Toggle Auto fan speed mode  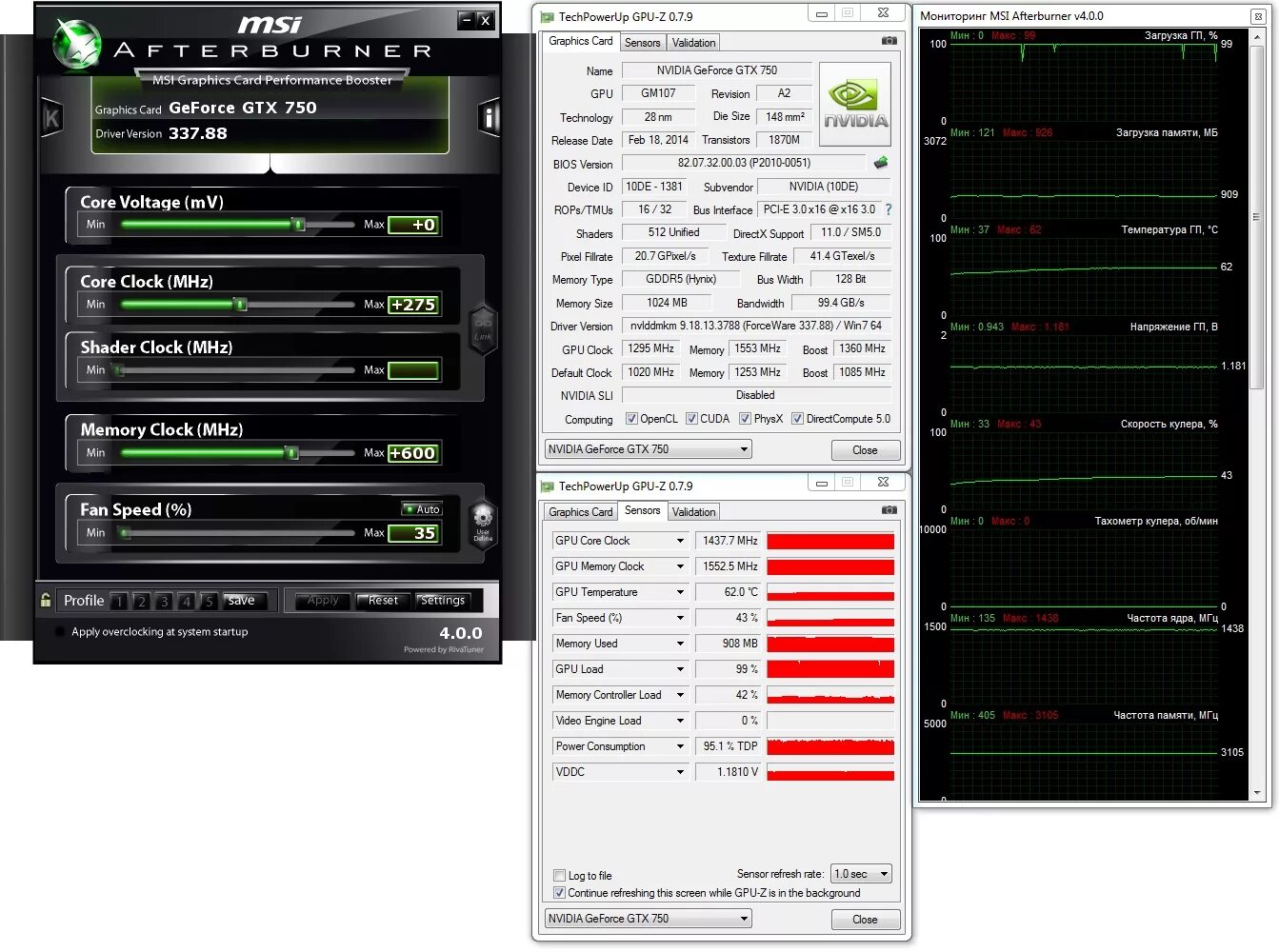[x=422, y=509]
